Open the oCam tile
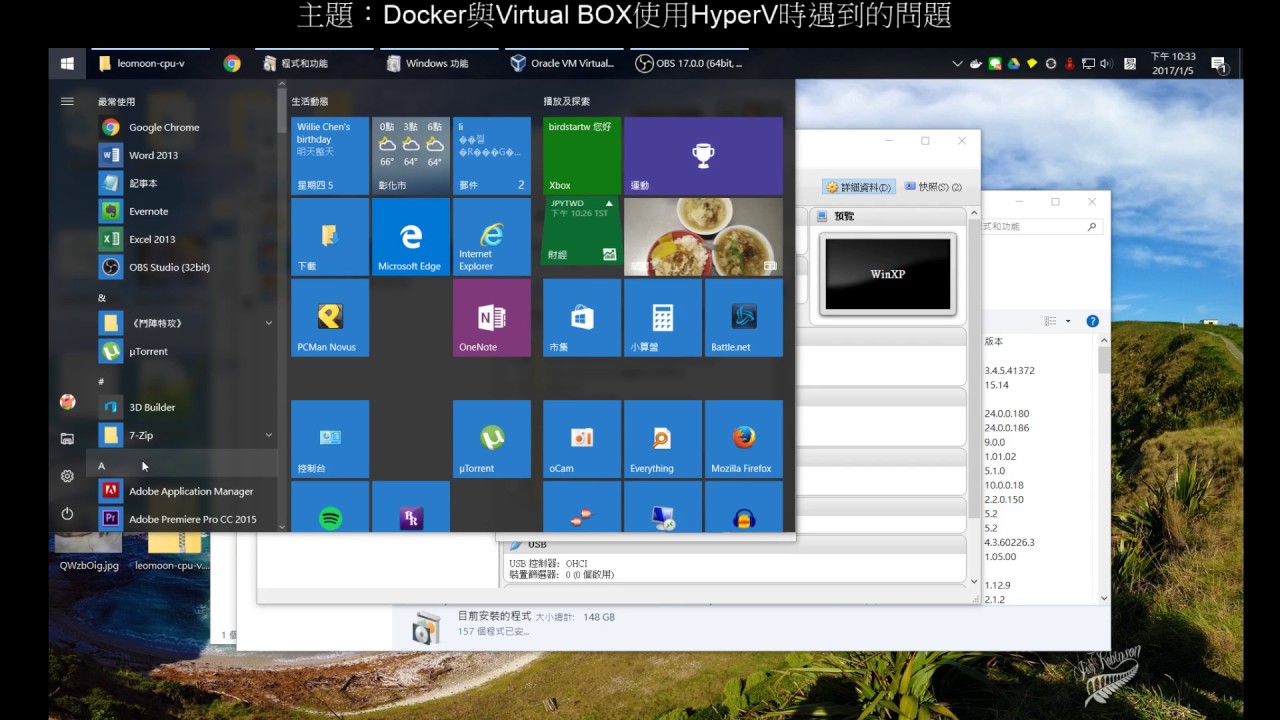This screenshot has width=1280, height=720. 581,439
